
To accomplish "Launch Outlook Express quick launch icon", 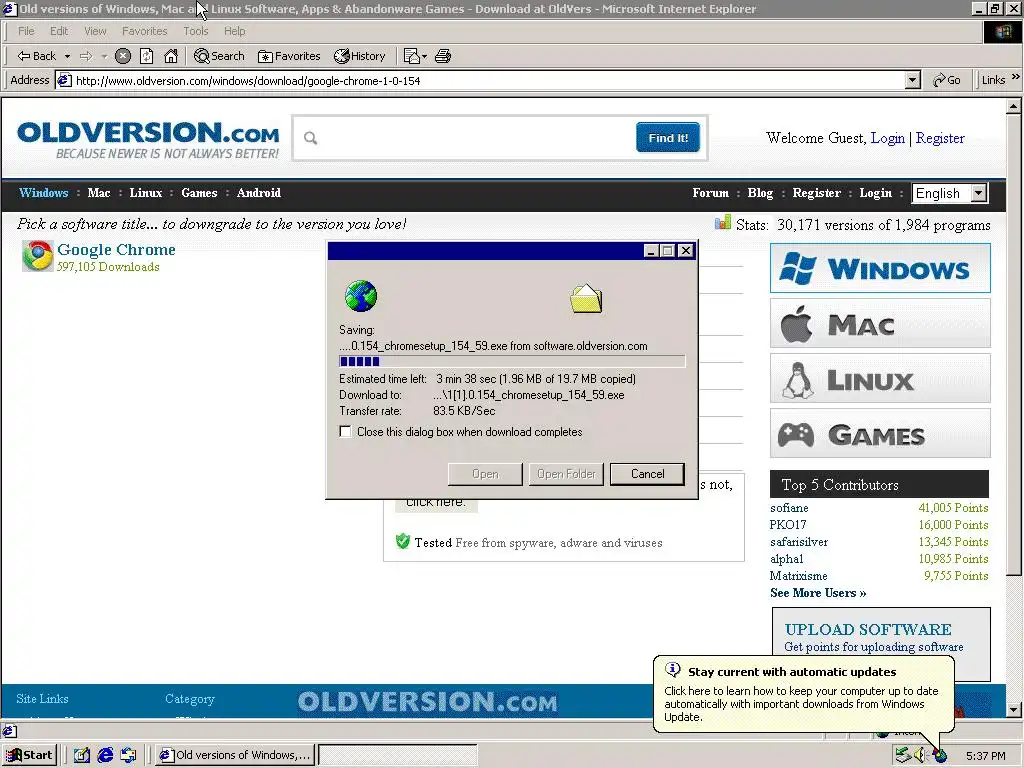I will pyautogui.click(x=129, y=755).
